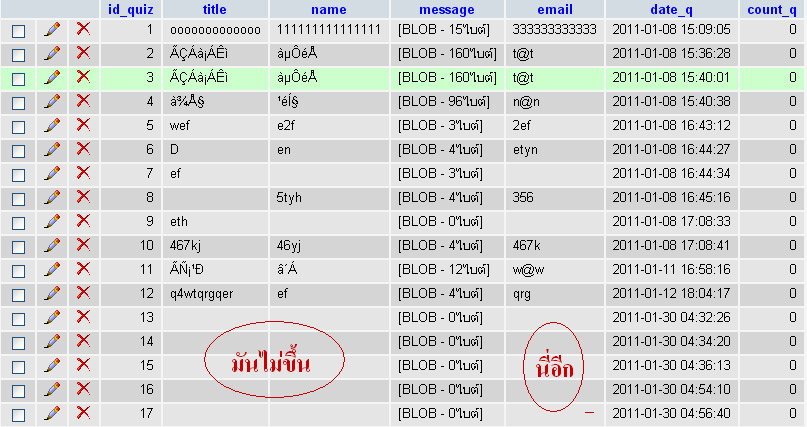
Task: Delete row with id_quiz 16
Action: point(83,389)
